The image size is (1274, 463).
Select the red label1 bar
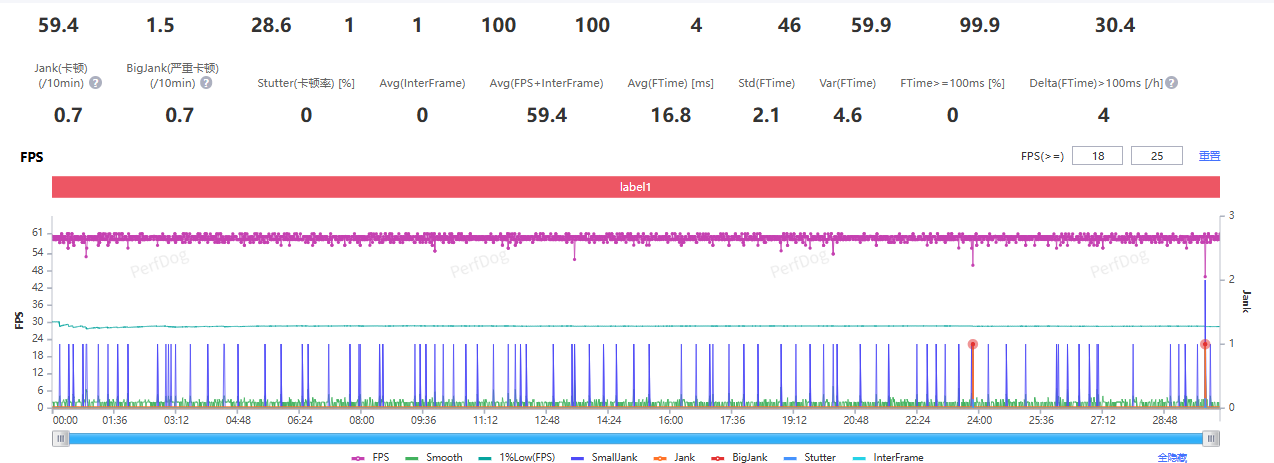point(636,187)
